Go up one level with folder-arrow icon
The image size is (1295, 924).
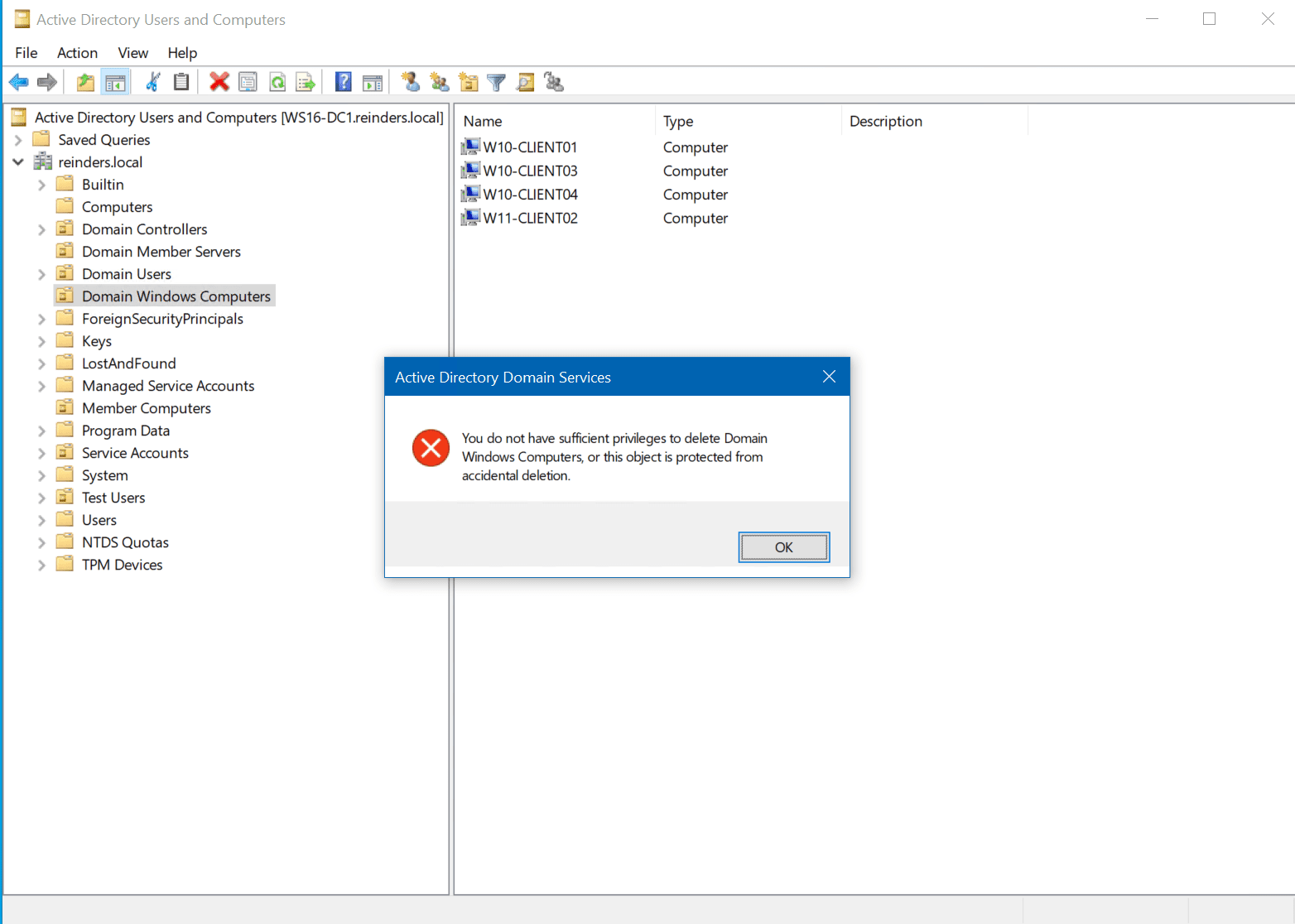tap(85, 82)
